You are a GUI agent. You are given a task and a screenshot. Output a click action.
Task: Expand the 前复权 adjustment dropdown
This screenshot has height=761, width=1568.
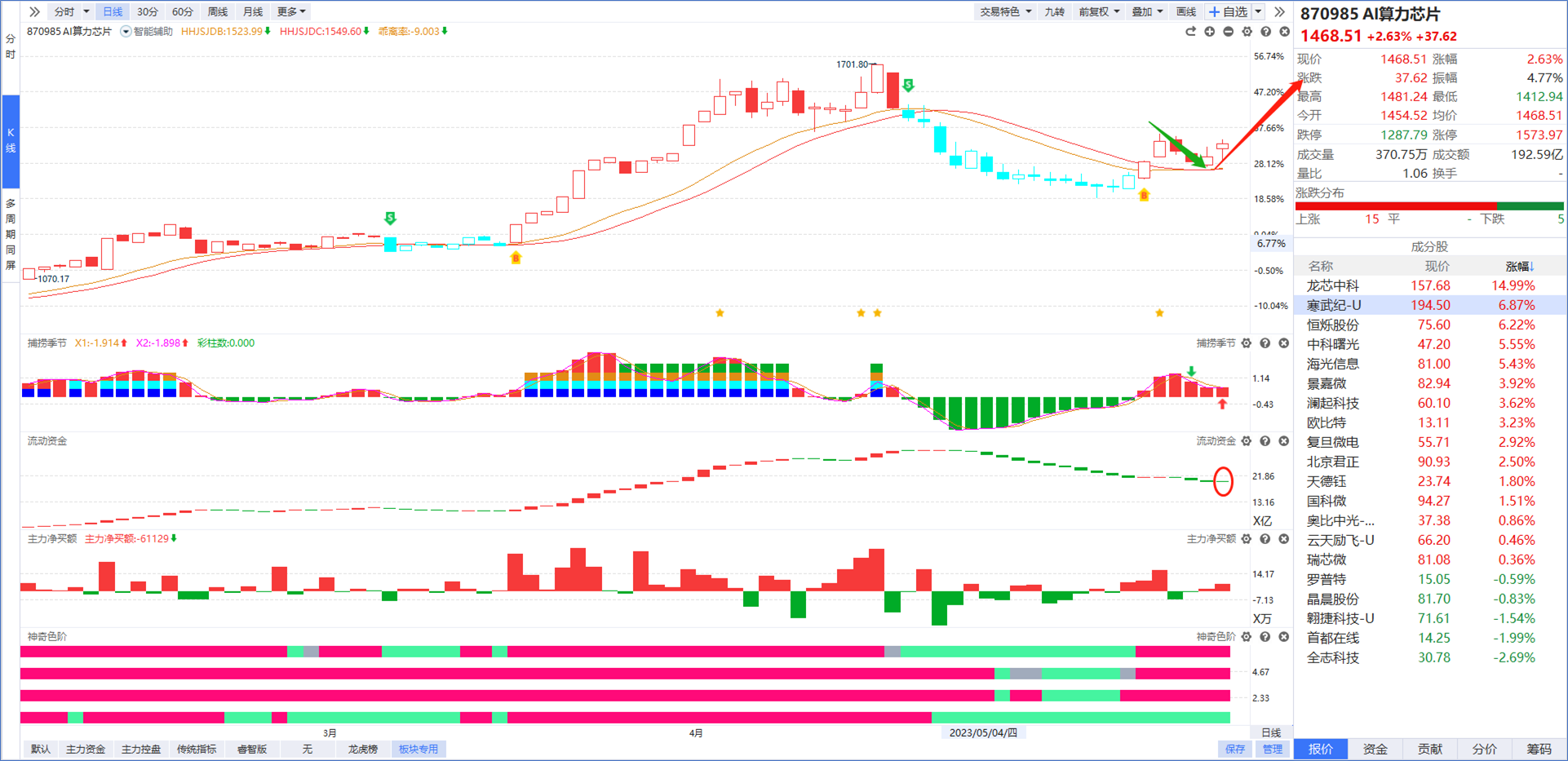pyautogui.click(x=1099, y=11)
